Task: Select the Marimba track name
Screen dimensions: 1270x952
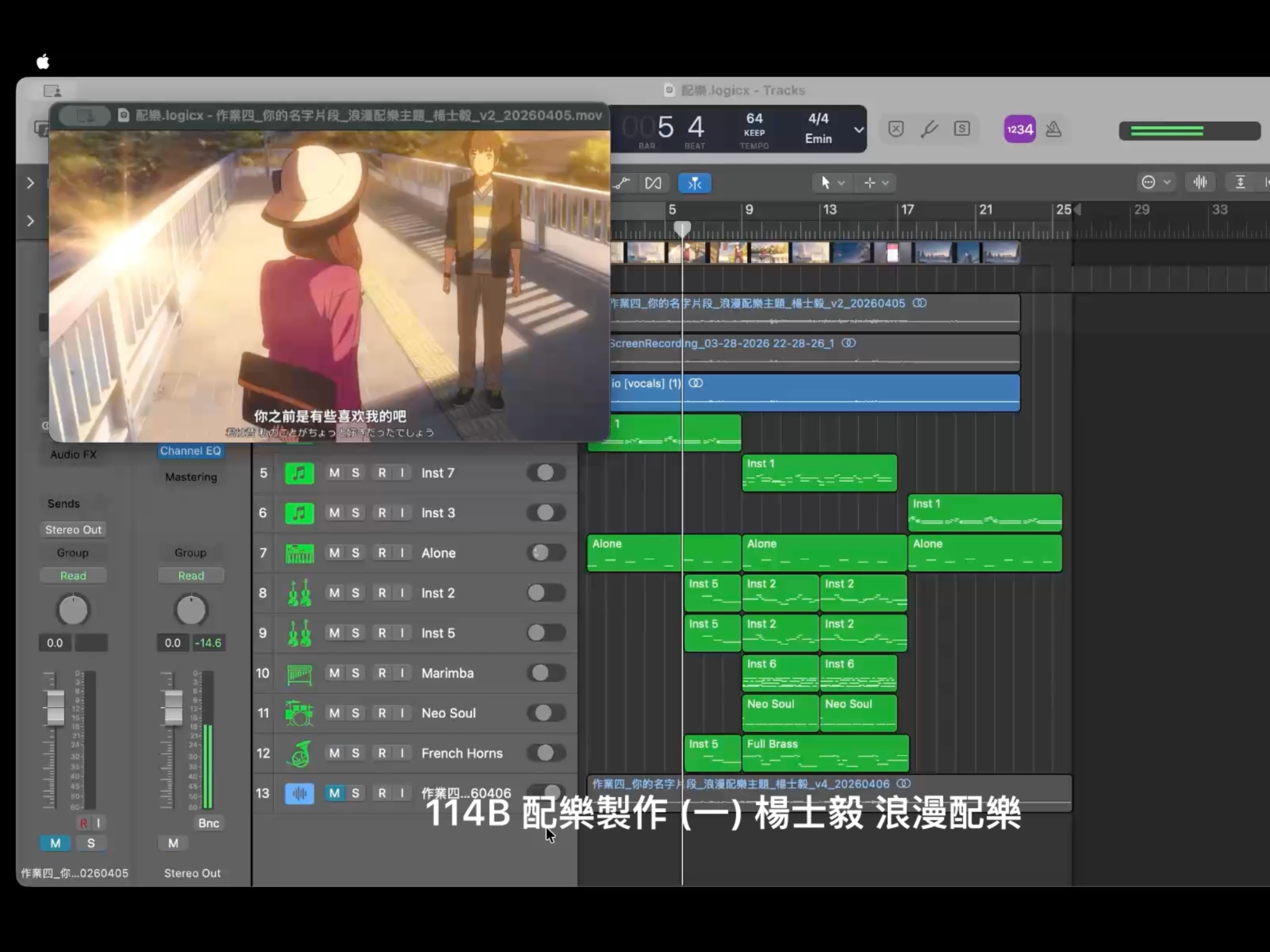Action: (447, 674)
